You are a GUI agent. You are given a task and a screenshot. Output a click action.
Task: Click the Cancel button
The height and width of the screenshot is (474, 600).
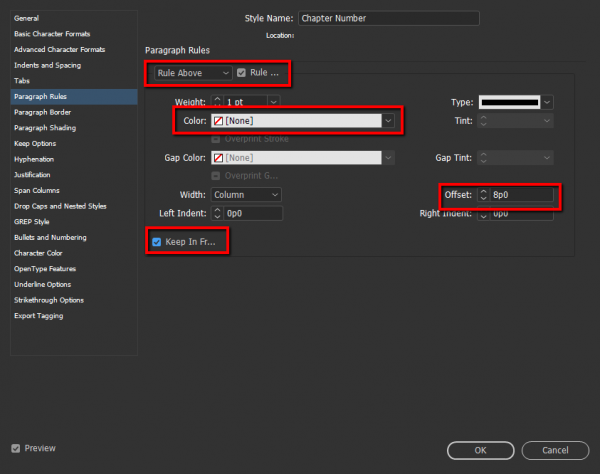tap(555, 450)
